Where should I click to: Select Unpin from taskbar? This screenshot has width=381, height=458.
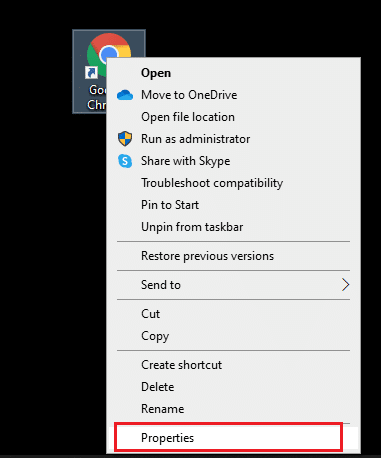233,227
